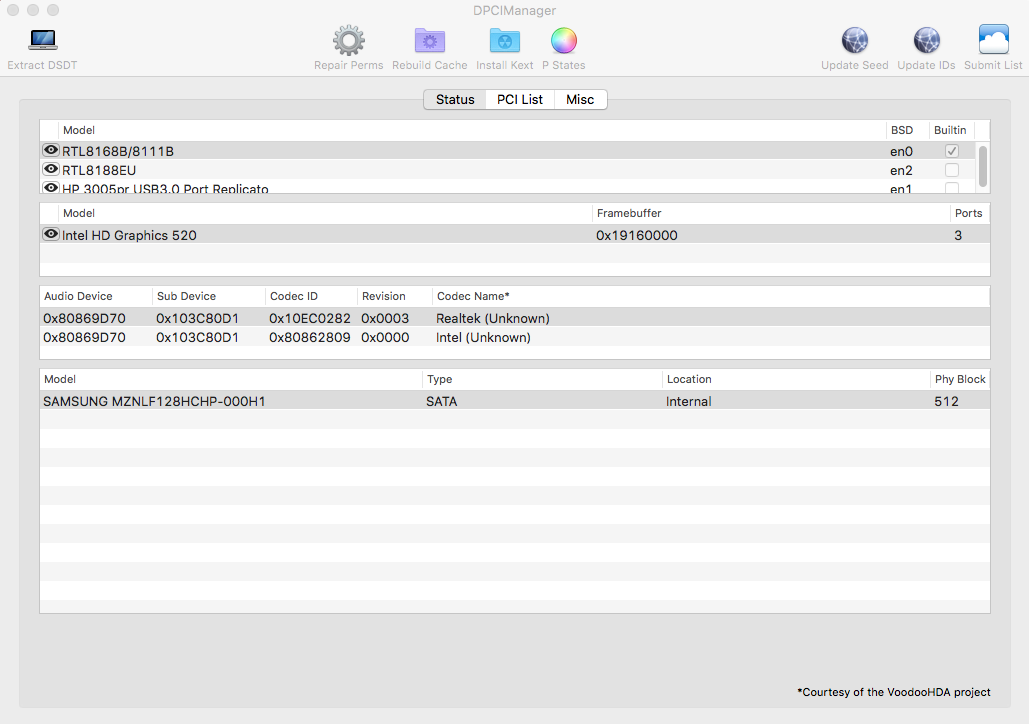
Task: Switch to the PCI List tab
Action: coord(520,100)
